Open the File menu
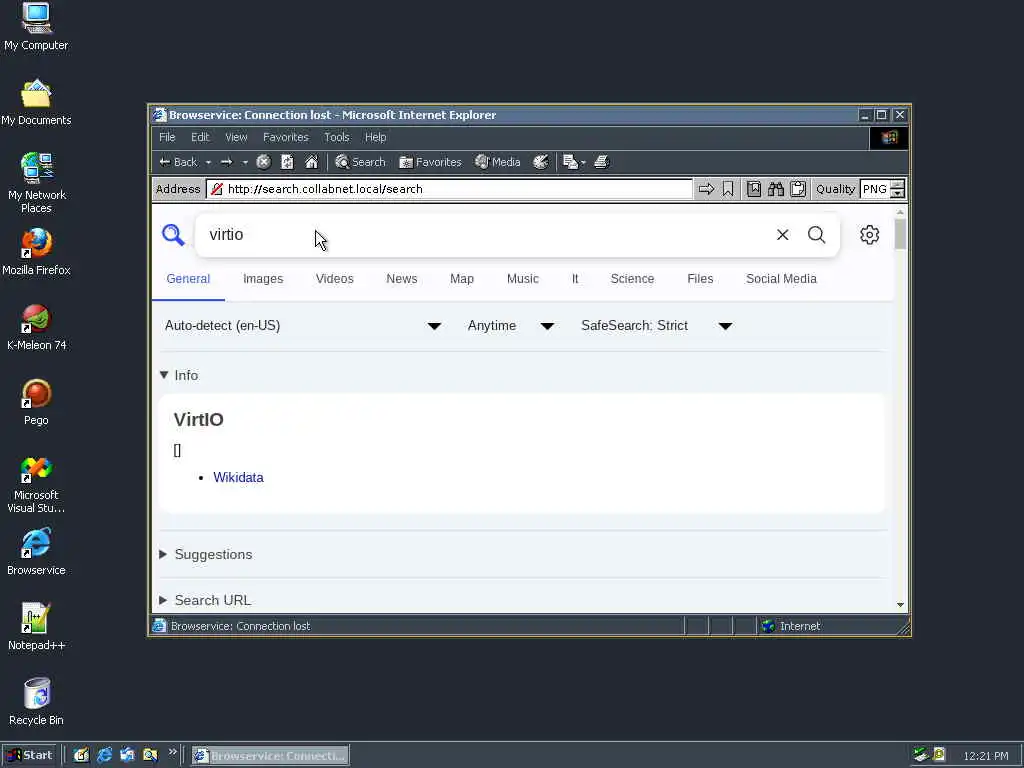Image resolution: width=1024 pixels, height=768 pixels. tap(167, 137)
